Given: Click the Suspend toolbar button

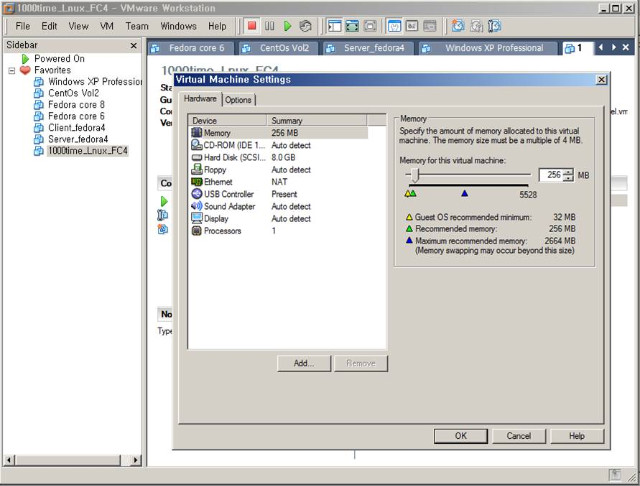Looking at the screenshot, I should pos(269,26).
